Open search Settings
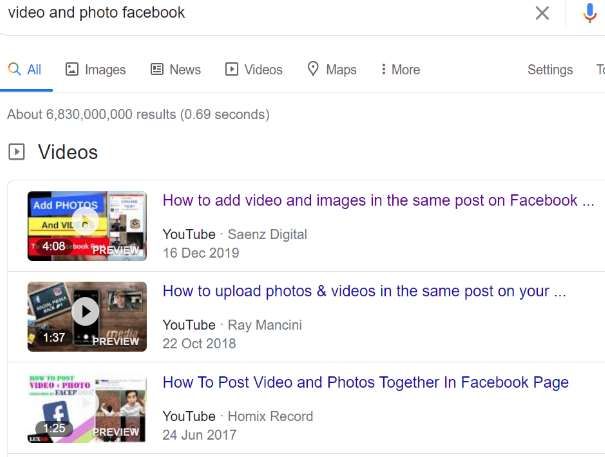Viewport: 605px width, 457px height. point(550,69)
